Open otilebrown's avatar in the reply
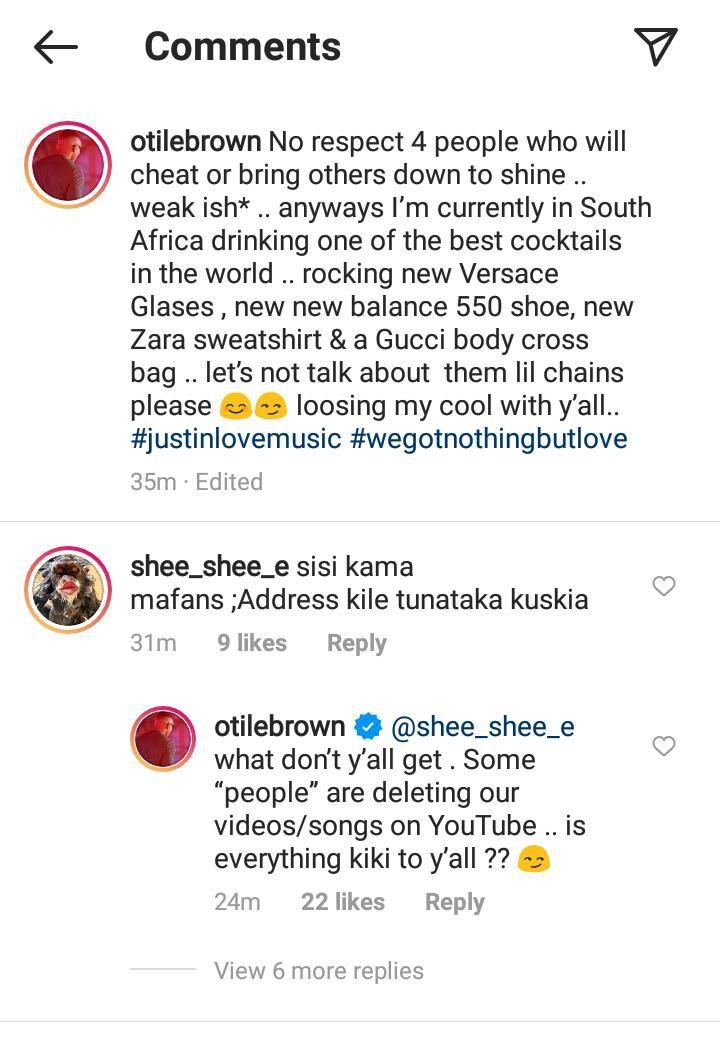Viewport: 720px width, 1041px height. (162, 740)
